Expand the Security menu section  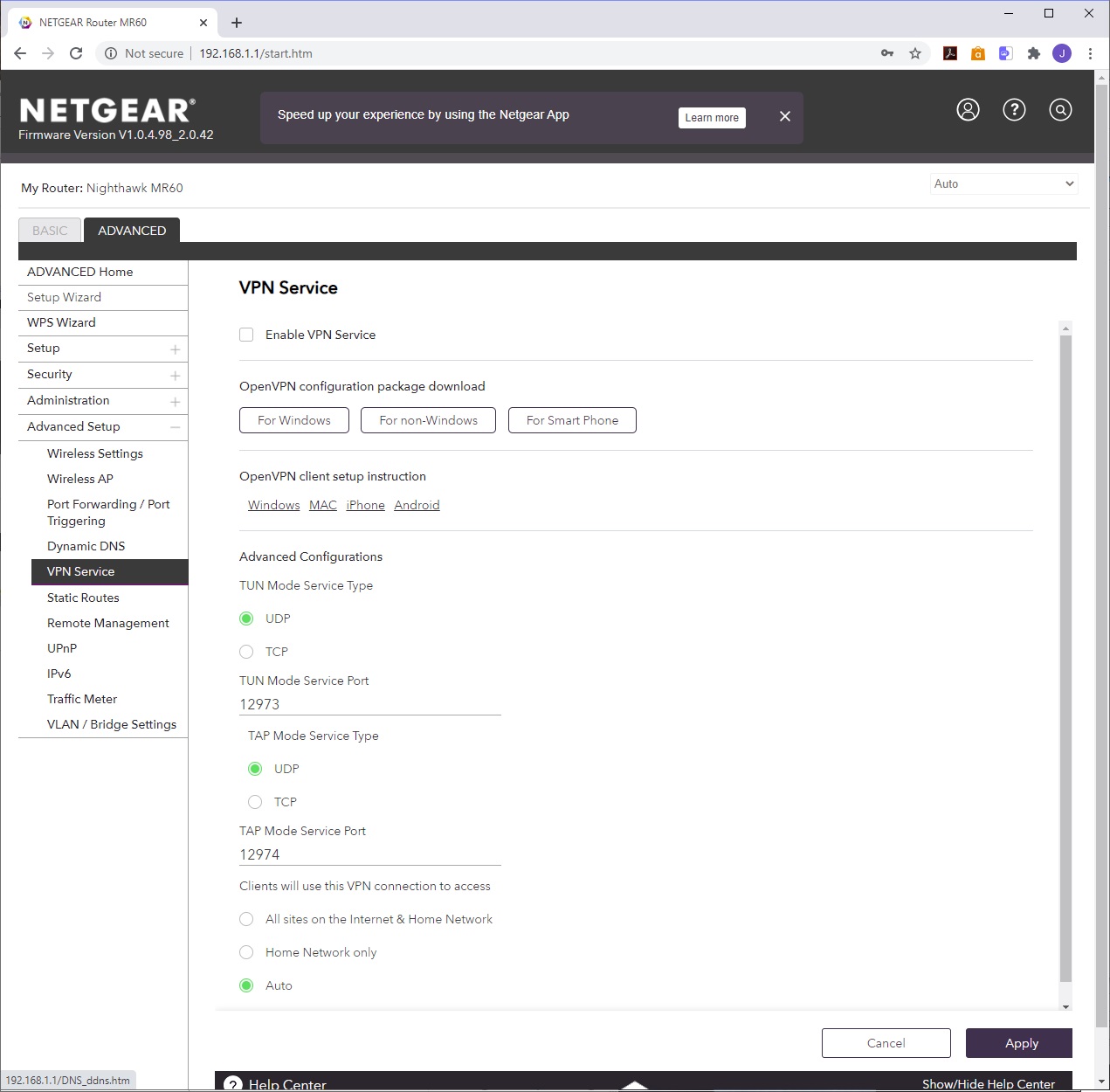tap(175, 375)
